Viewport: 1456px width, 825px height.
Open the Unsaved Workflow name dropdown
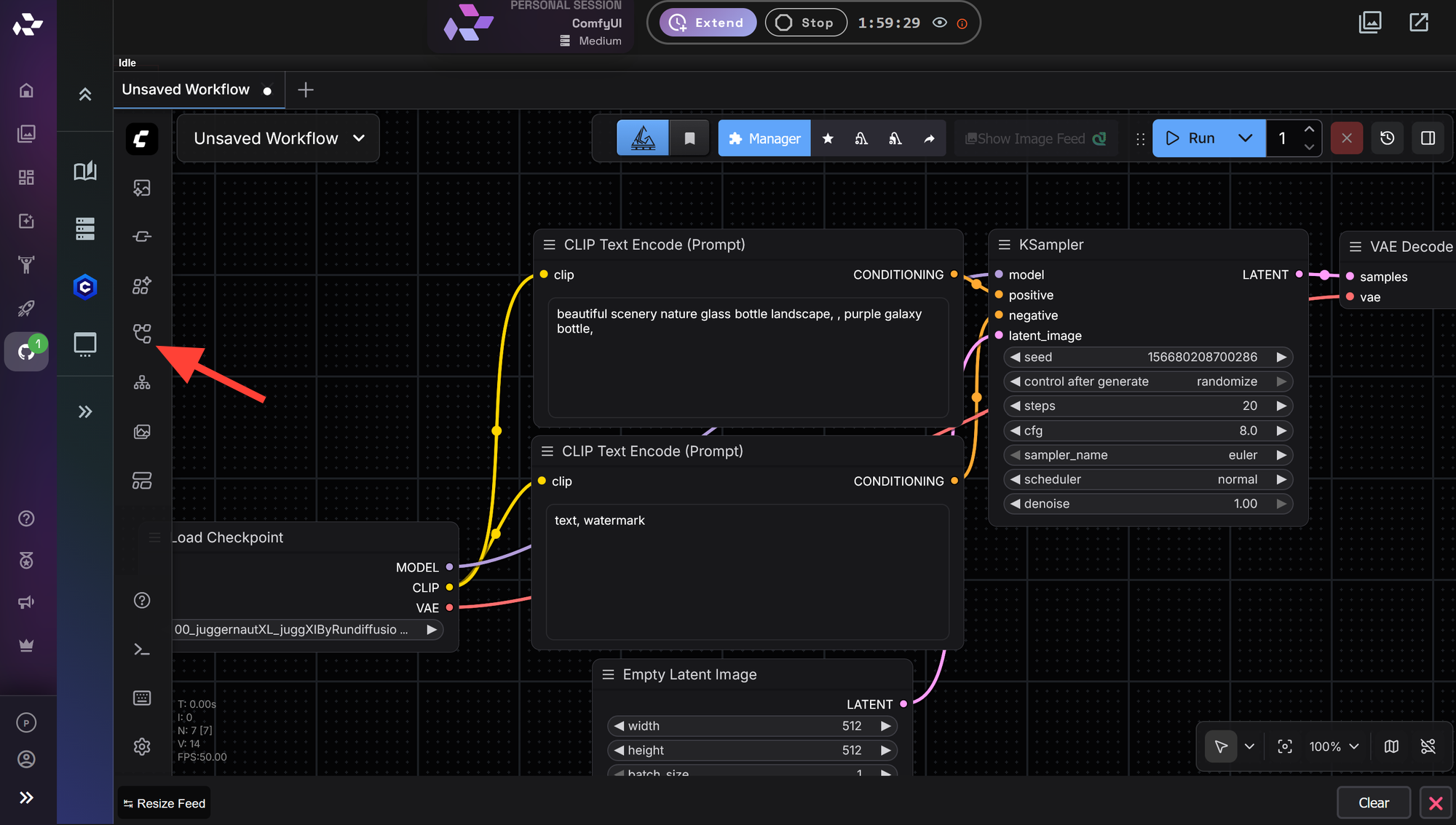[359, 138]
